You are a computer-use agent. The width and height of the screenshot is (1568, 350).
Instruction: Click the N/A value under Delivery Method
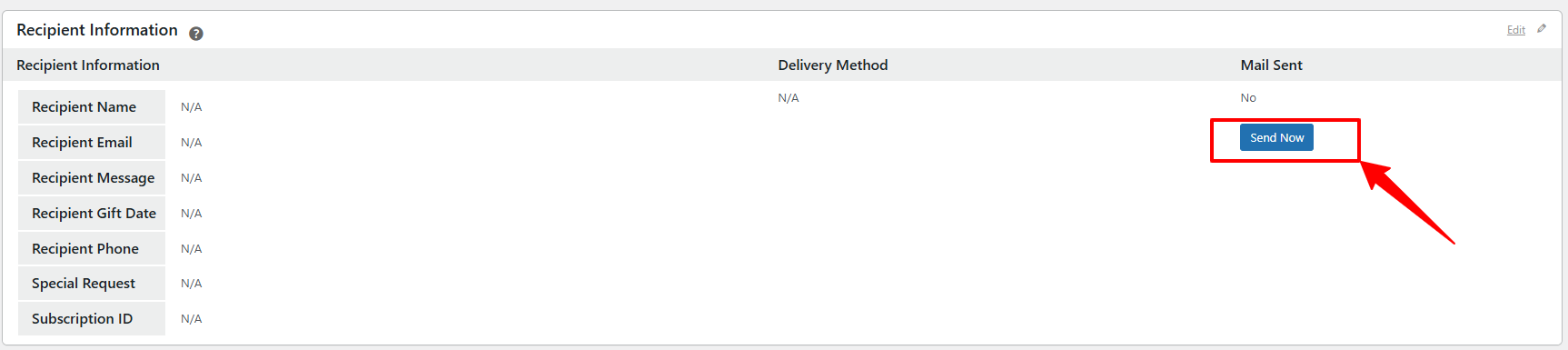point(789,97)
